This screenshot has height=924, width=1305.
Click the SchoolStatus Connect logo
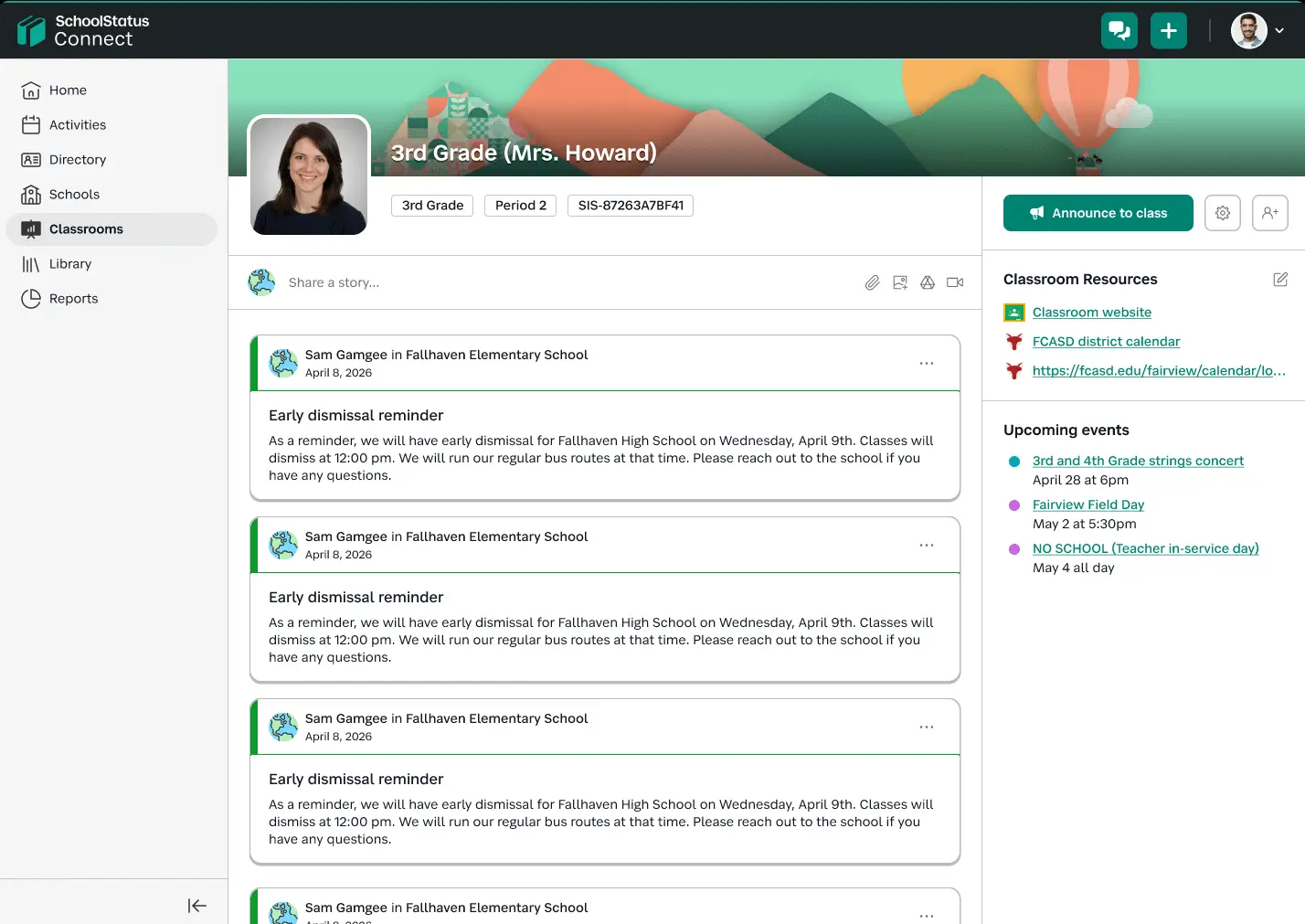tap(83, 30)
